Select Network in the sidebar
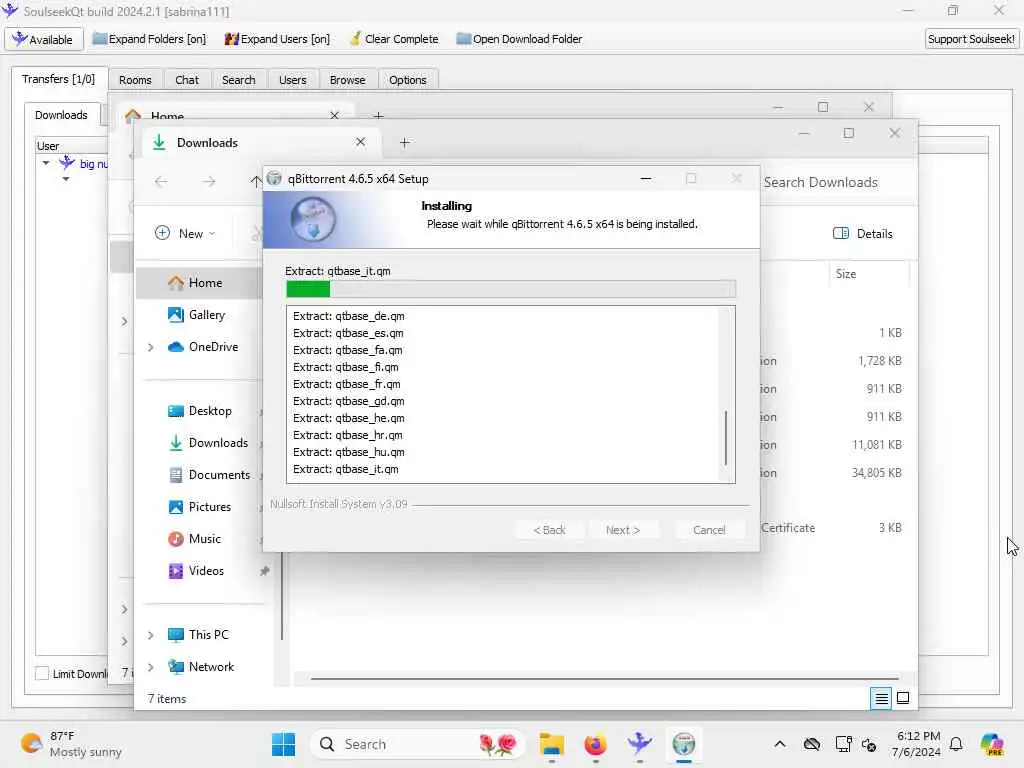 (x=210, y=667)
